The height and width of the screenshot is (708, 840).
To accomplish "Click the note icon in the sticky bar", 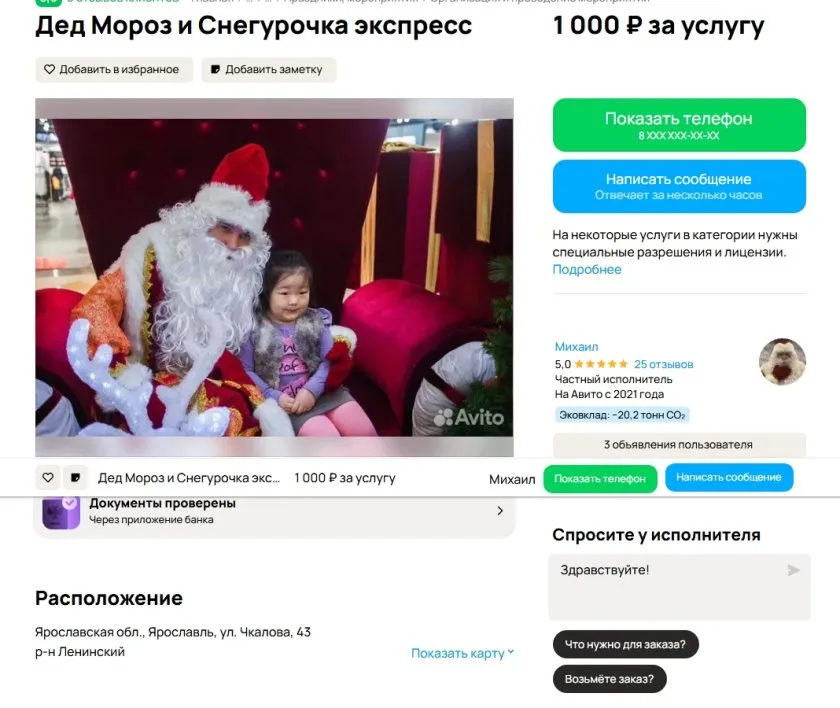I will (x=76, y=477).
